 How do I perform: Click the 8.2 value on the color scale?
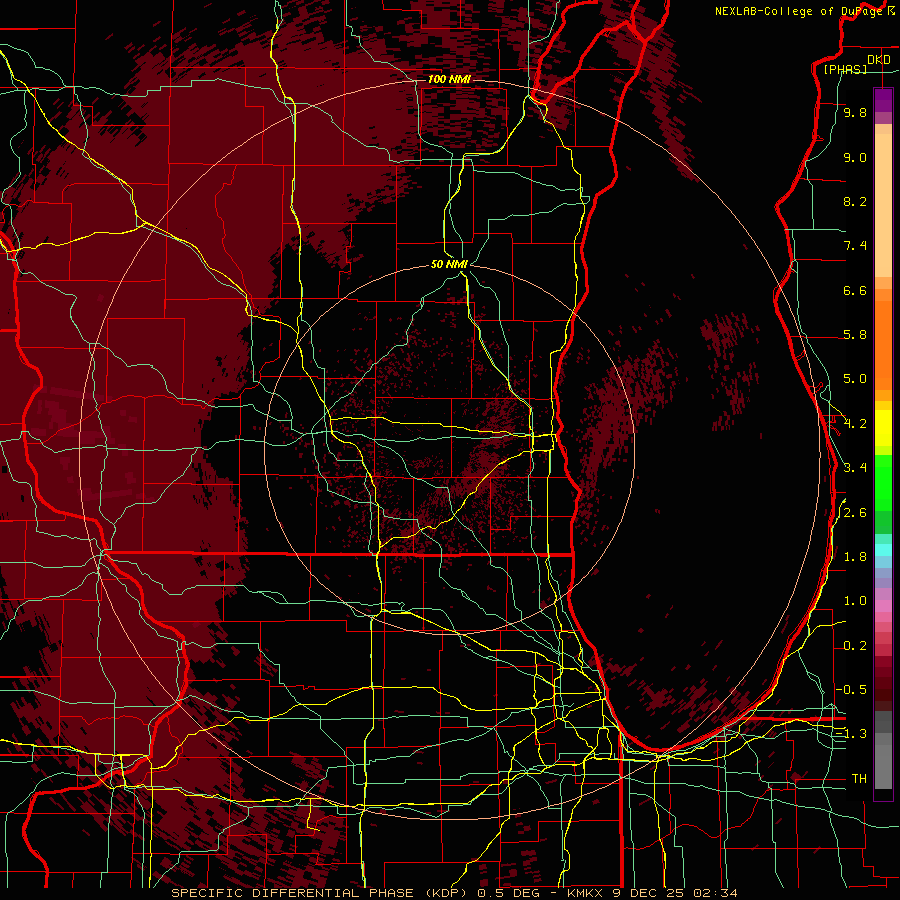point(855,201)
